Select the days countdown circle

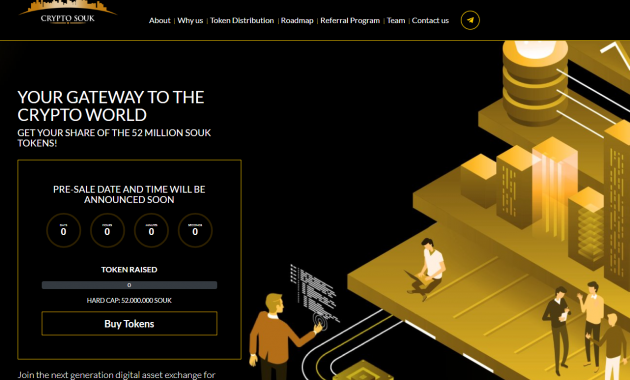point(63,230)
